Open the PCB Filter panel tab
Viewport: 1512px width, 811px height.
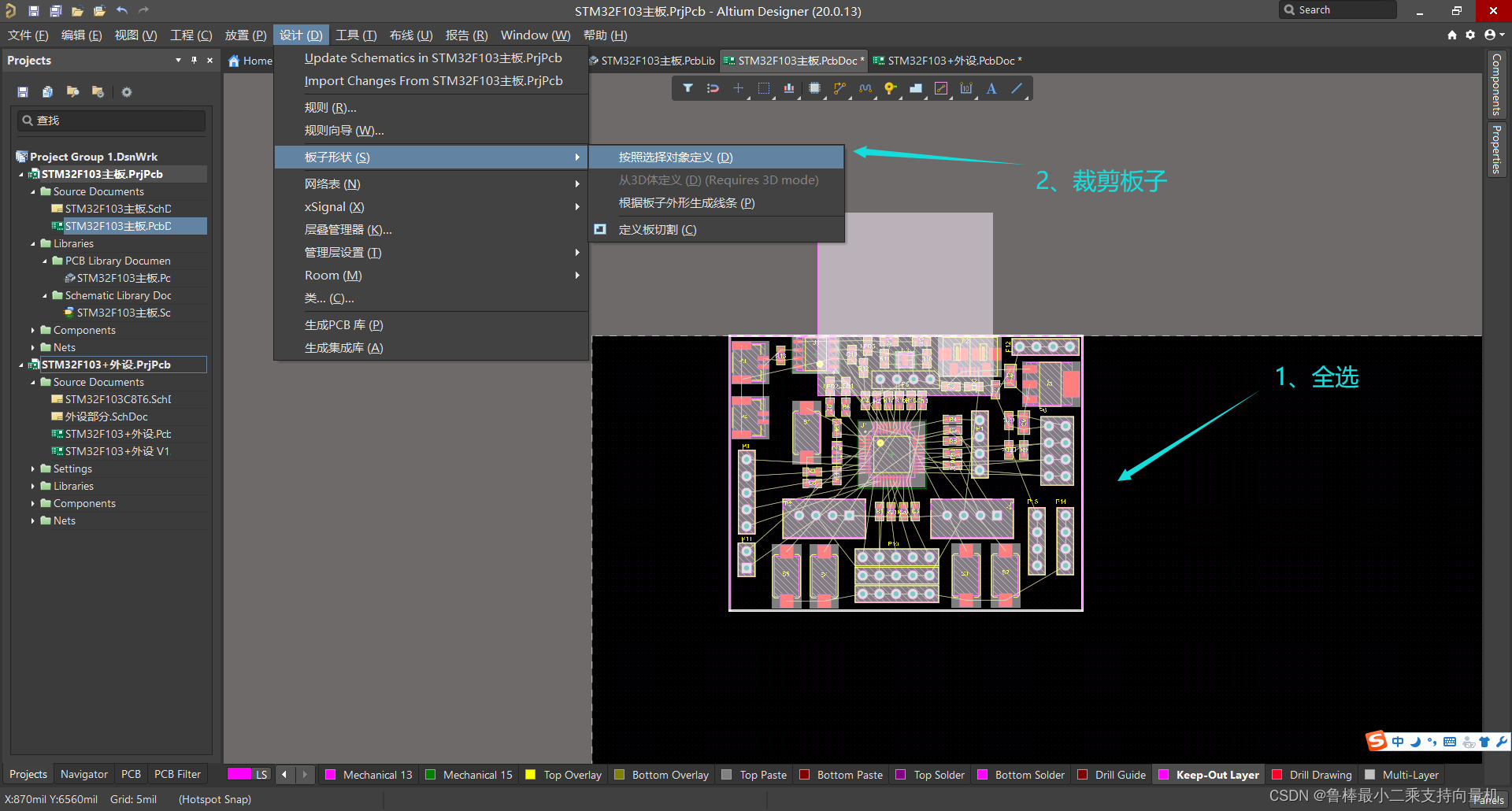click(x=177, y=775)
